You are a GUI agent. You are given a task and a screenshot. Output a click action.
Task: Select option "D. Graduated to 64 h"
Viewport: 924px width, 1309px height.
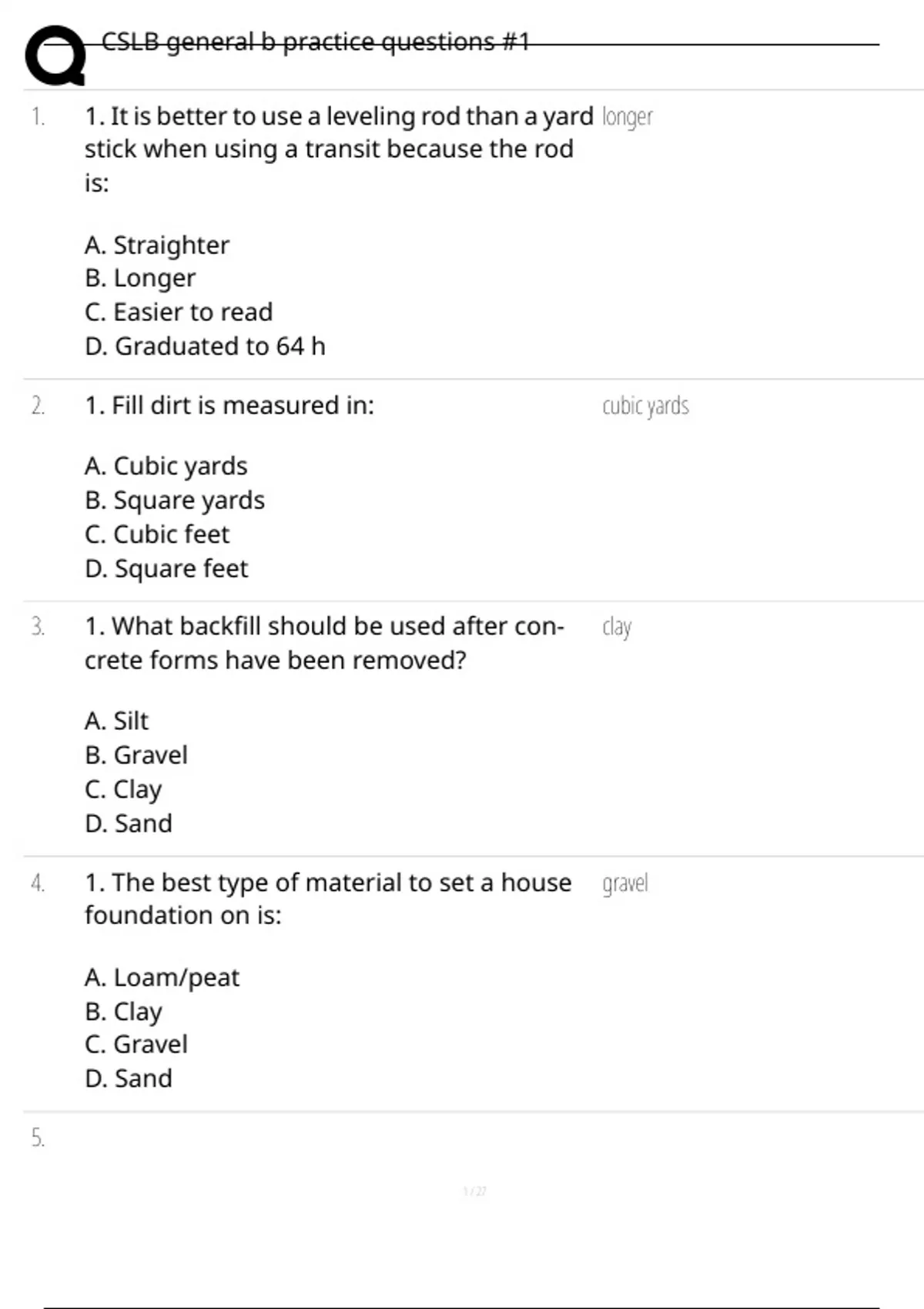205,346
